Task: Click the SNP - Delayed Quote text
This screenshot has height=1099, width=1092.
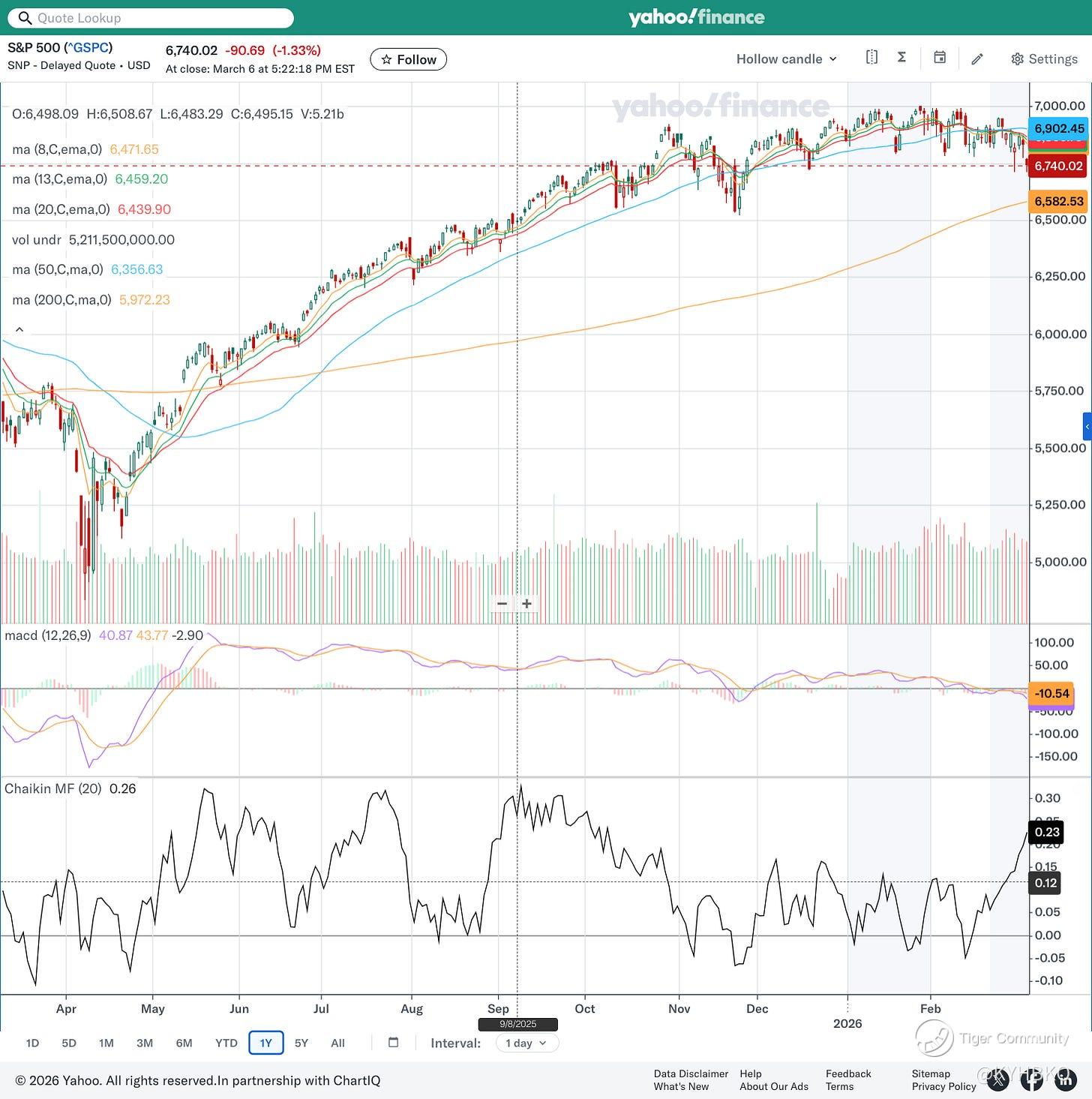Action: coord(61,65)
